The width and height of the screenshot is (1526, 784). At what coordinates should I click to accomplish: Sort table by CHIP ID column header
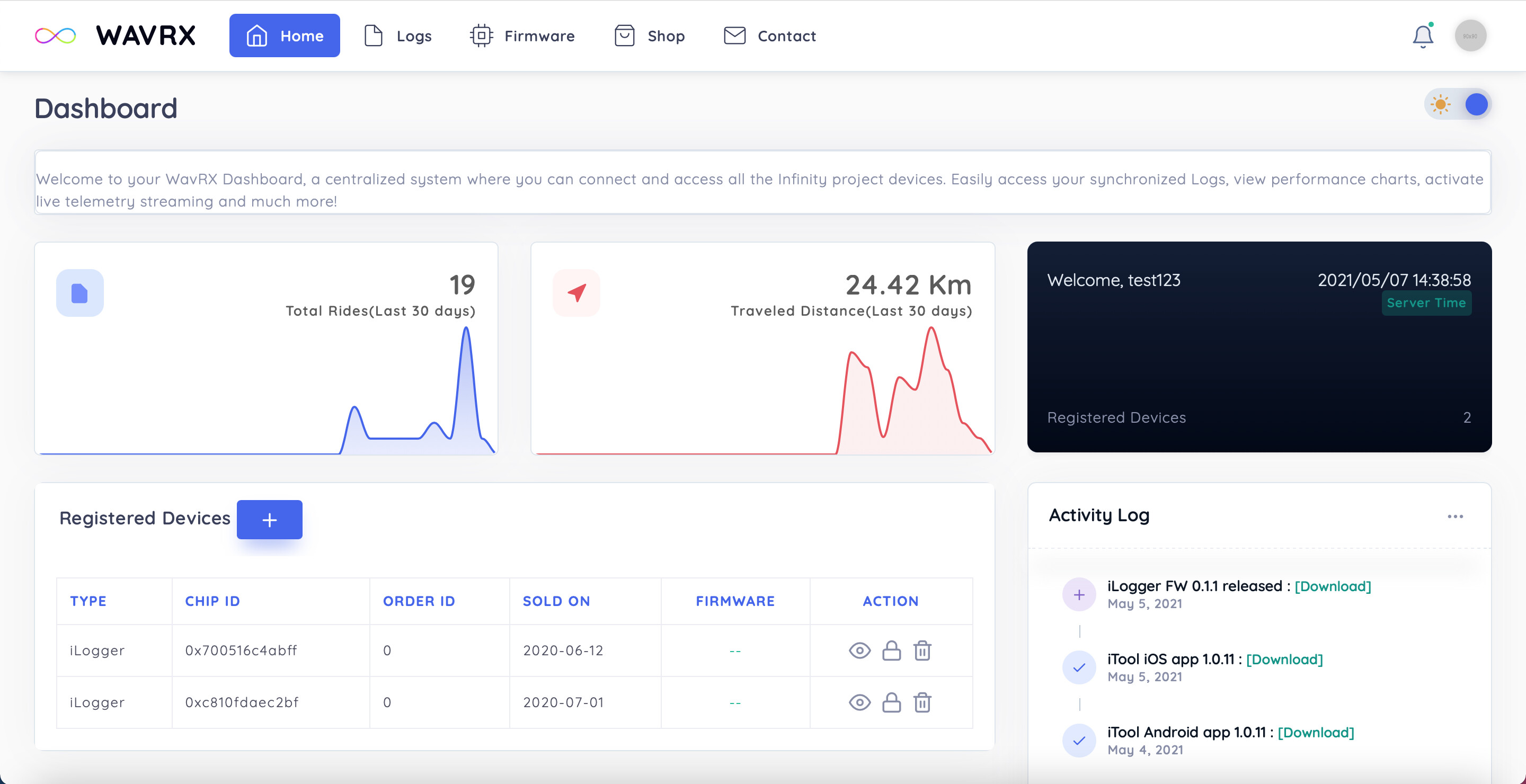tap(212, 601)
